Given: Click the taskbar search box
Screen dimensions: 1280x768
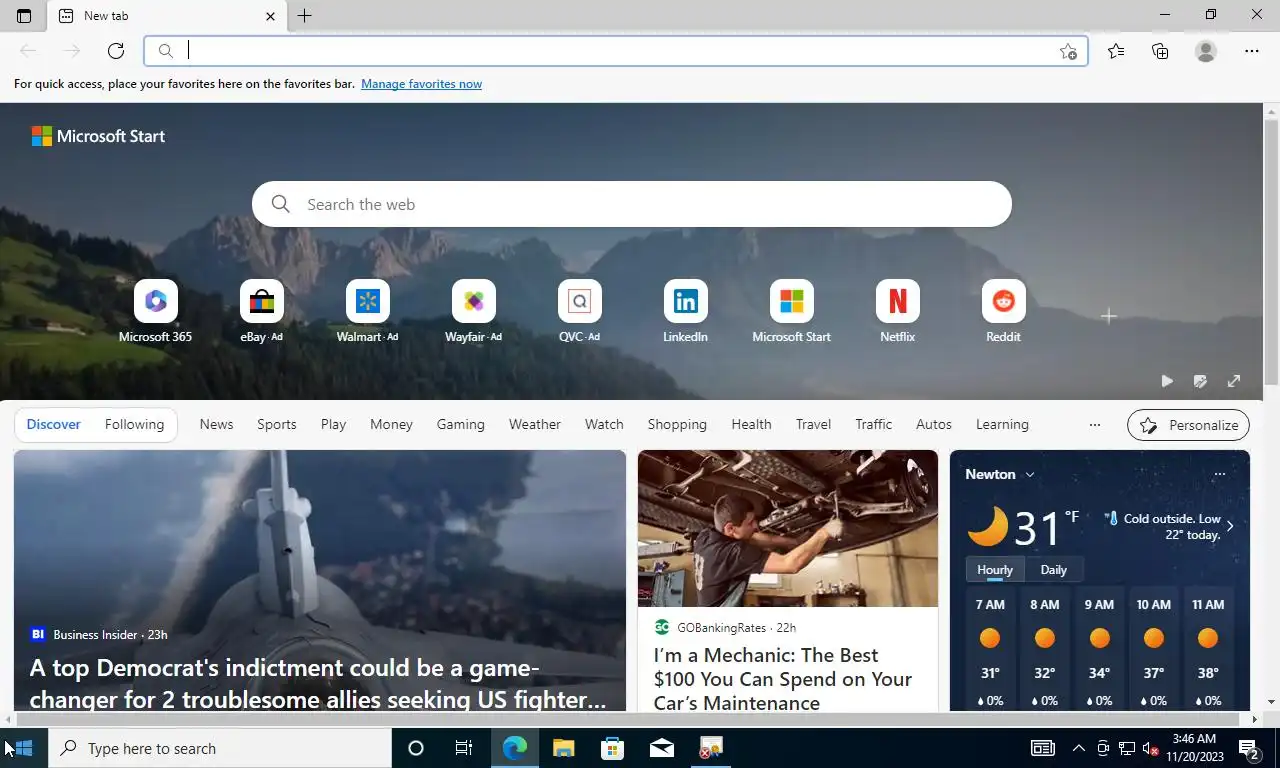Looking at the screenshot, I should [219, 748].
